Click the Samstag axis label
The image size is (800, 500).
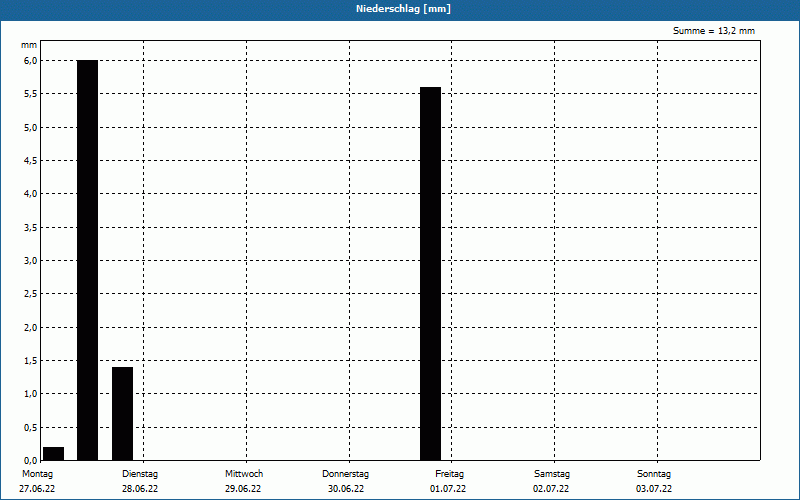[x=552, y=474]
